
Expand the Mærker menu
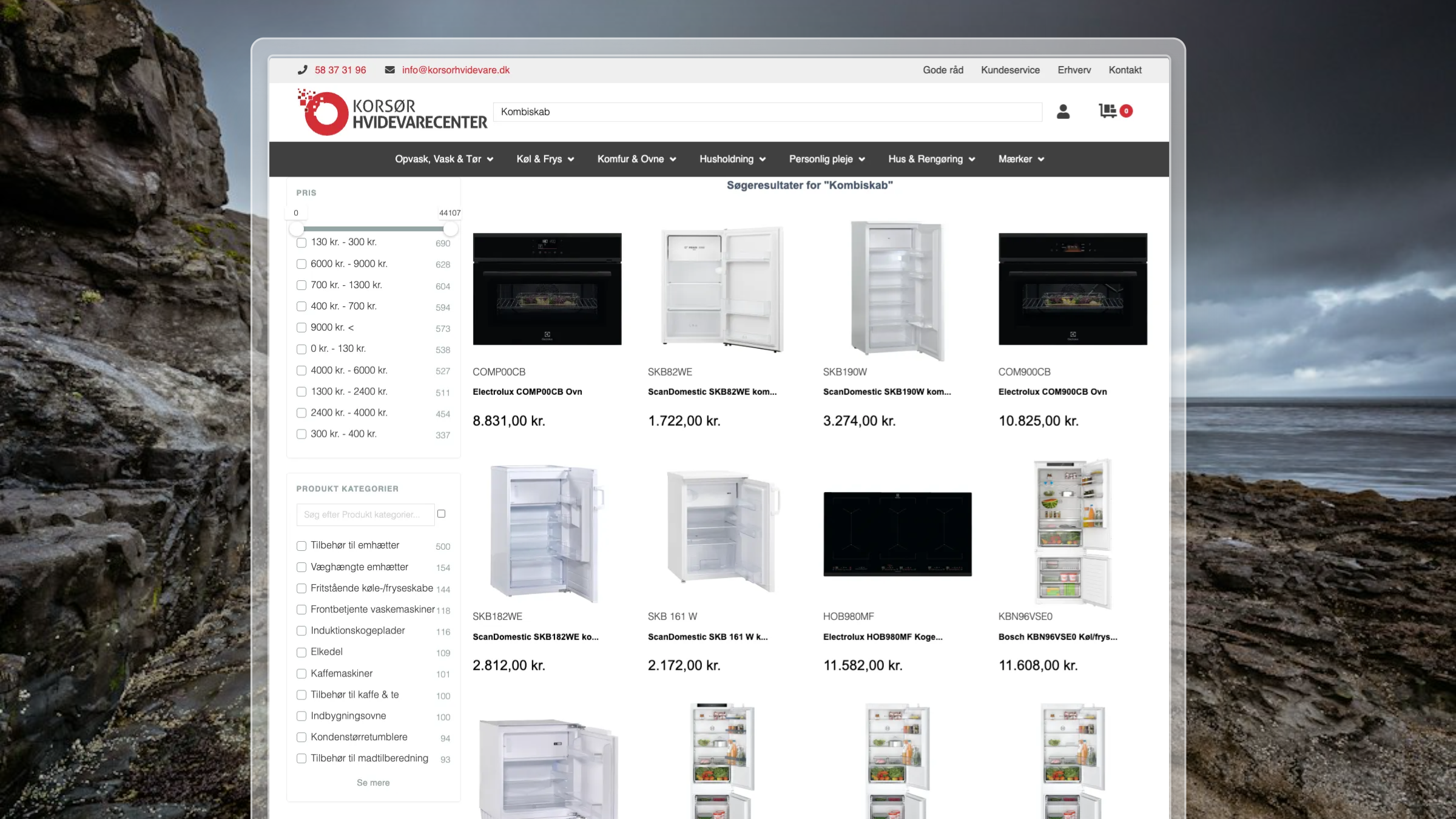coord(1022,159)
